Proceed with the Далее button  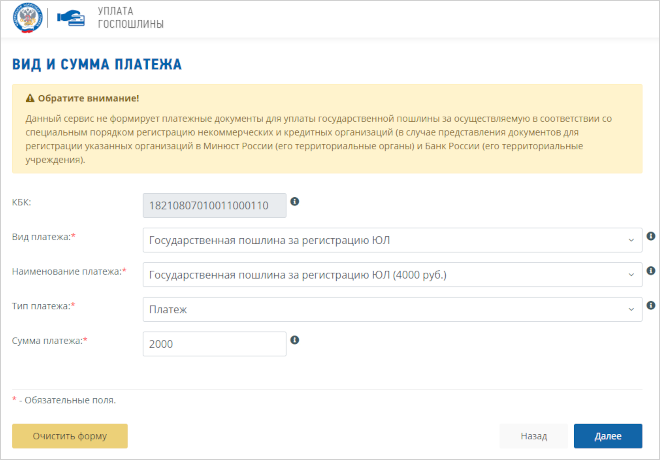(x=608, y=436)
